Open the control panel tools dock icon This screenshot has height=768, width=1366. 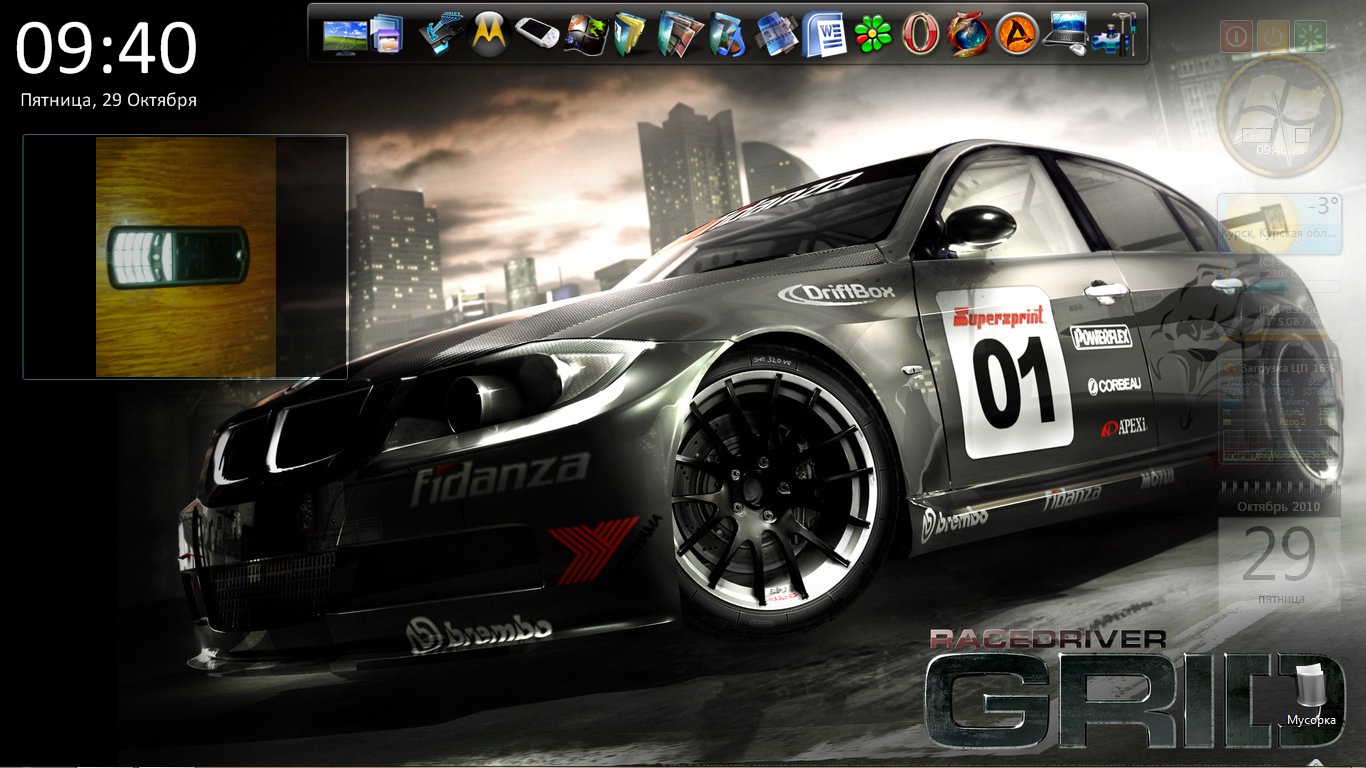(x=1115, y=36)
